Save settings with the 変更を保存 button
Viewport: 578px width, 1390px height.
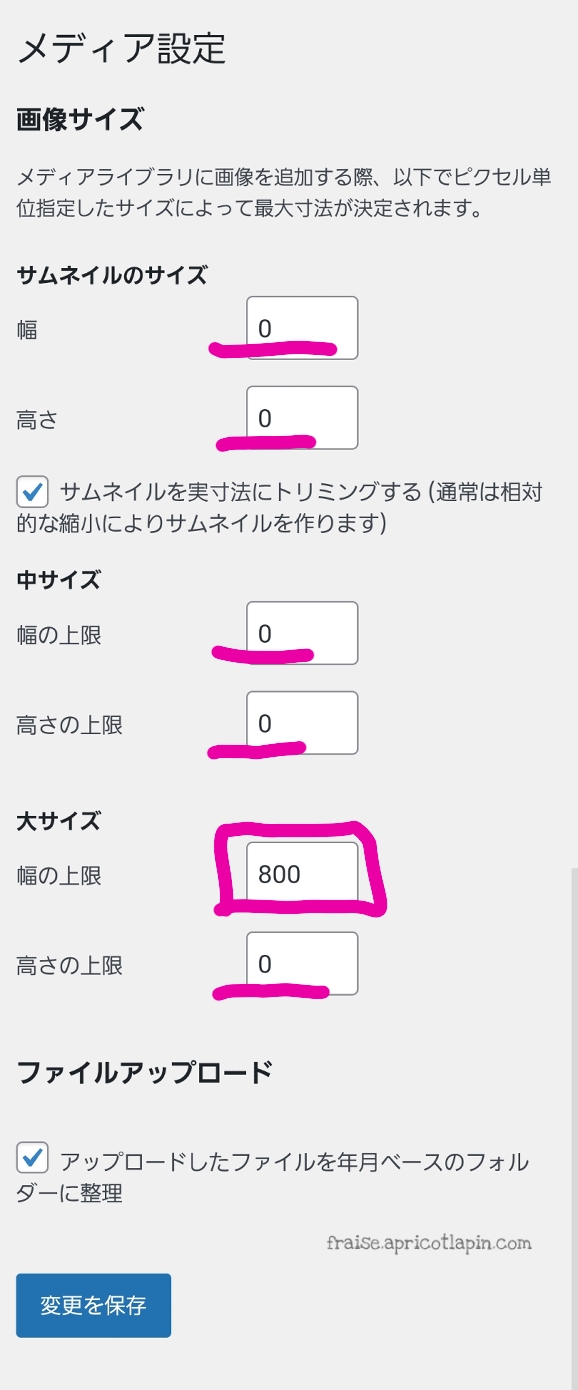pyautogui.click(x=93, y=1305)
